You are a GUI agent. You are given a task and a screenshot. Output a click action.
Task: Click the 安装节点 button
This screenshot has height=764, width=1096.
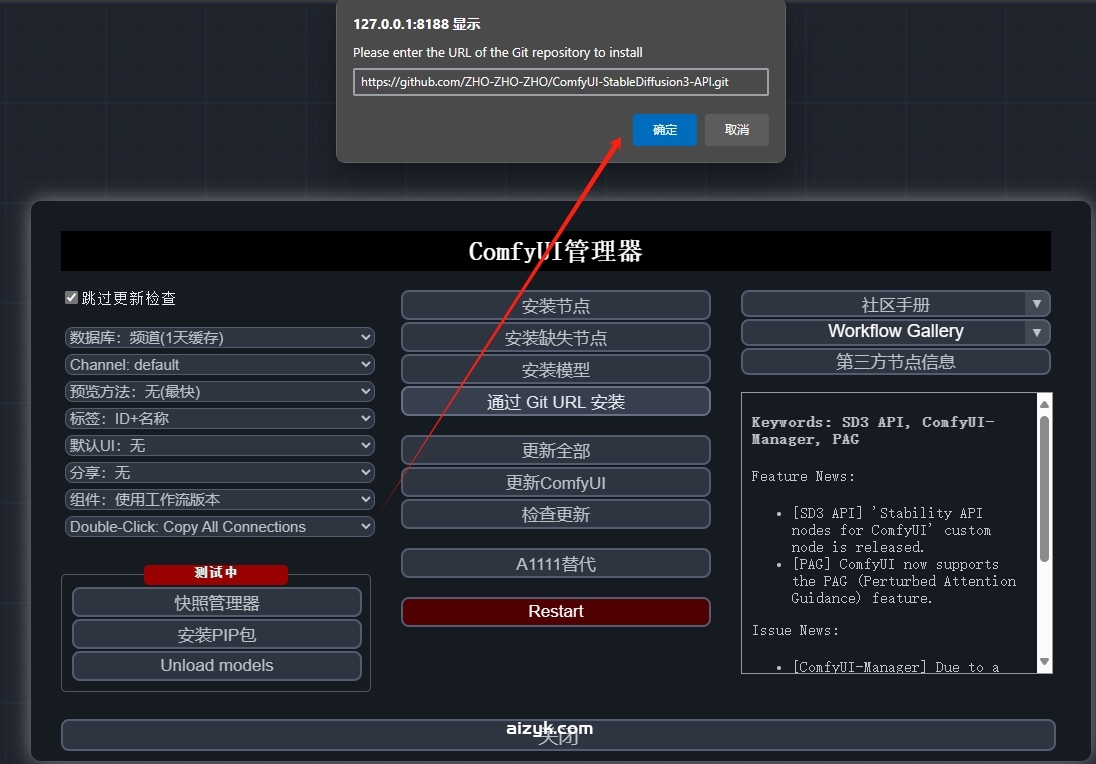pos(555,305)
